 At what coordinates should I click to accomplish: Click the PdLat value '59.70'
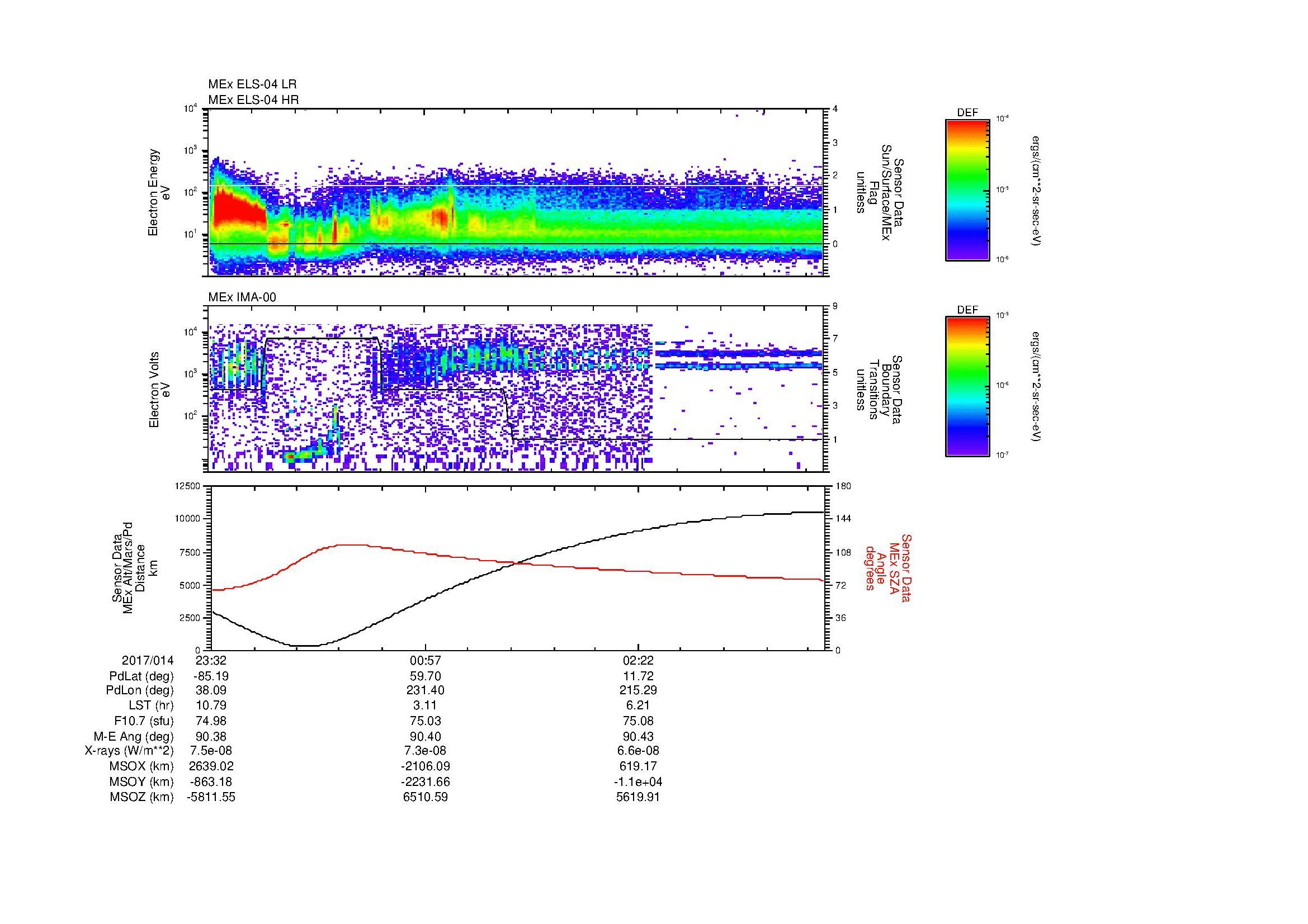tap(426, 676)
